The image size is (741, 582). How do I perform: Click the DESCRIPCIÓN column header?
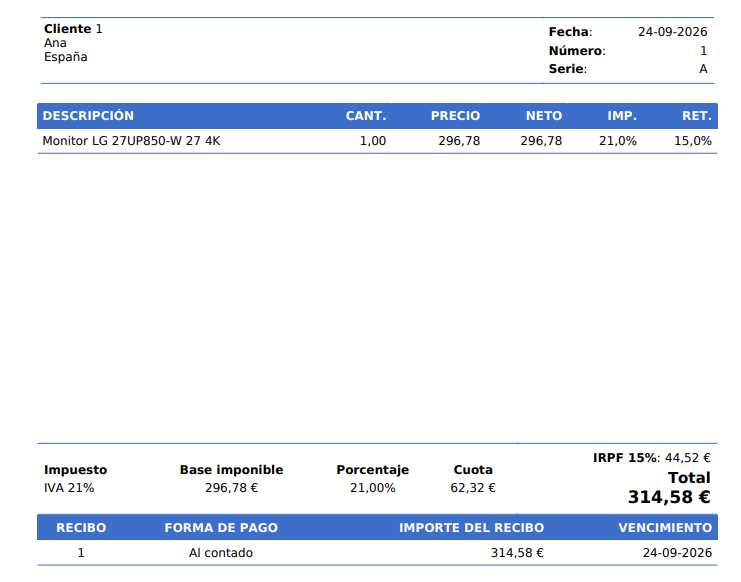88,116
